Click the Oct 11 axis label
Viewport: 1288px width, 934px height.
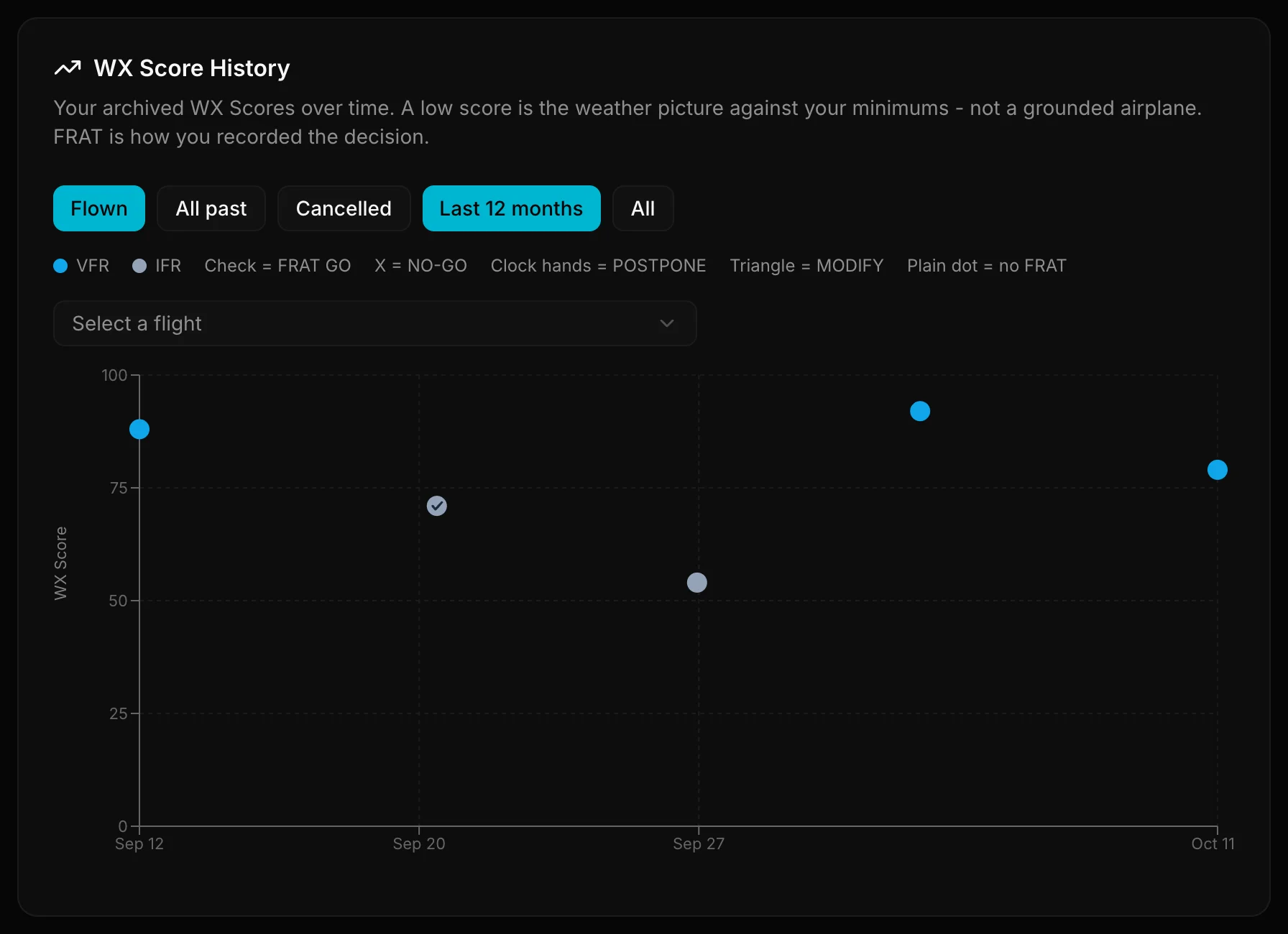pos(1213,843)
